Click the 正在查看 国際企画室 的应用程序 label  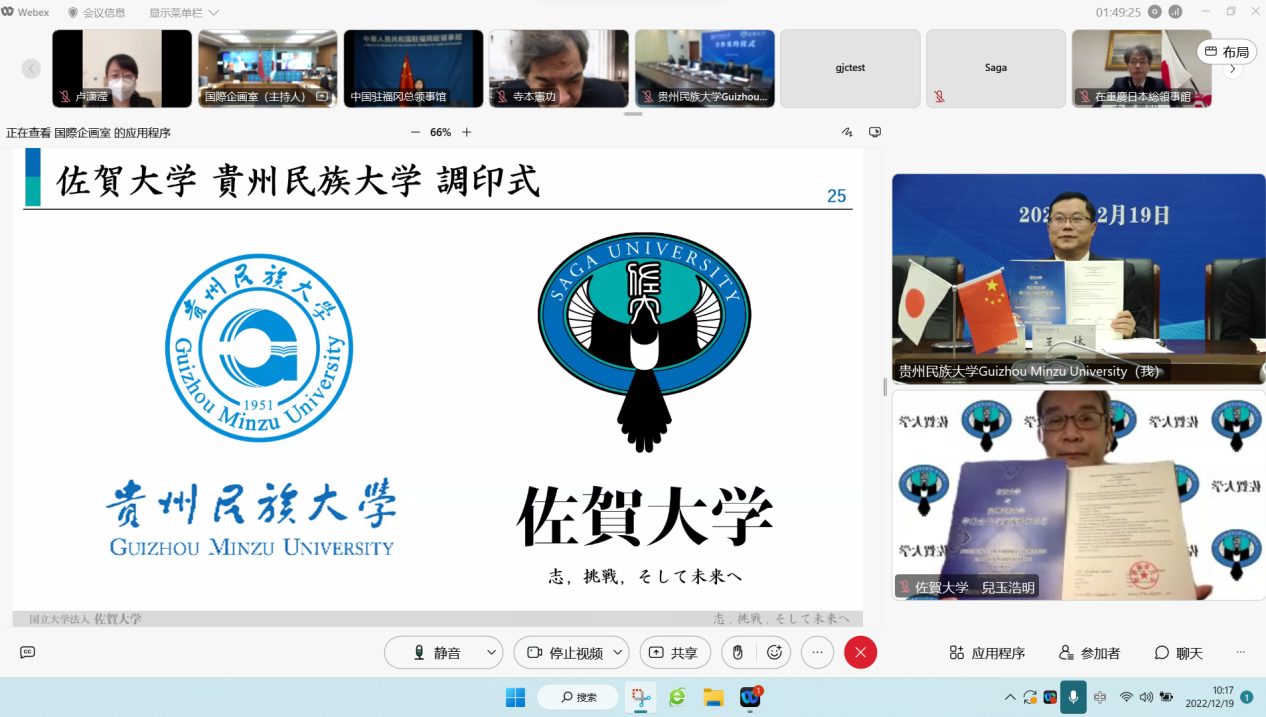coord(89,132)
